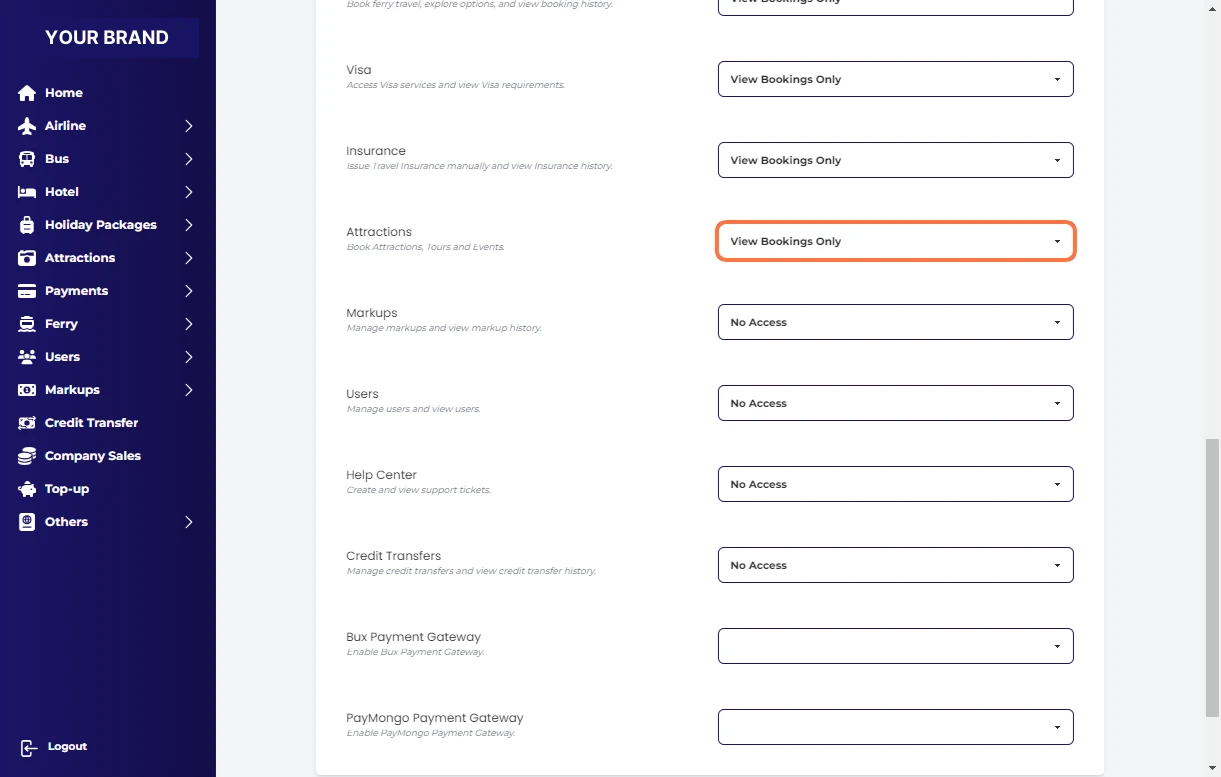Screen dimensions: 1221x777
Task: Click the YOUR BRAND logo
Action: point(107,38)
